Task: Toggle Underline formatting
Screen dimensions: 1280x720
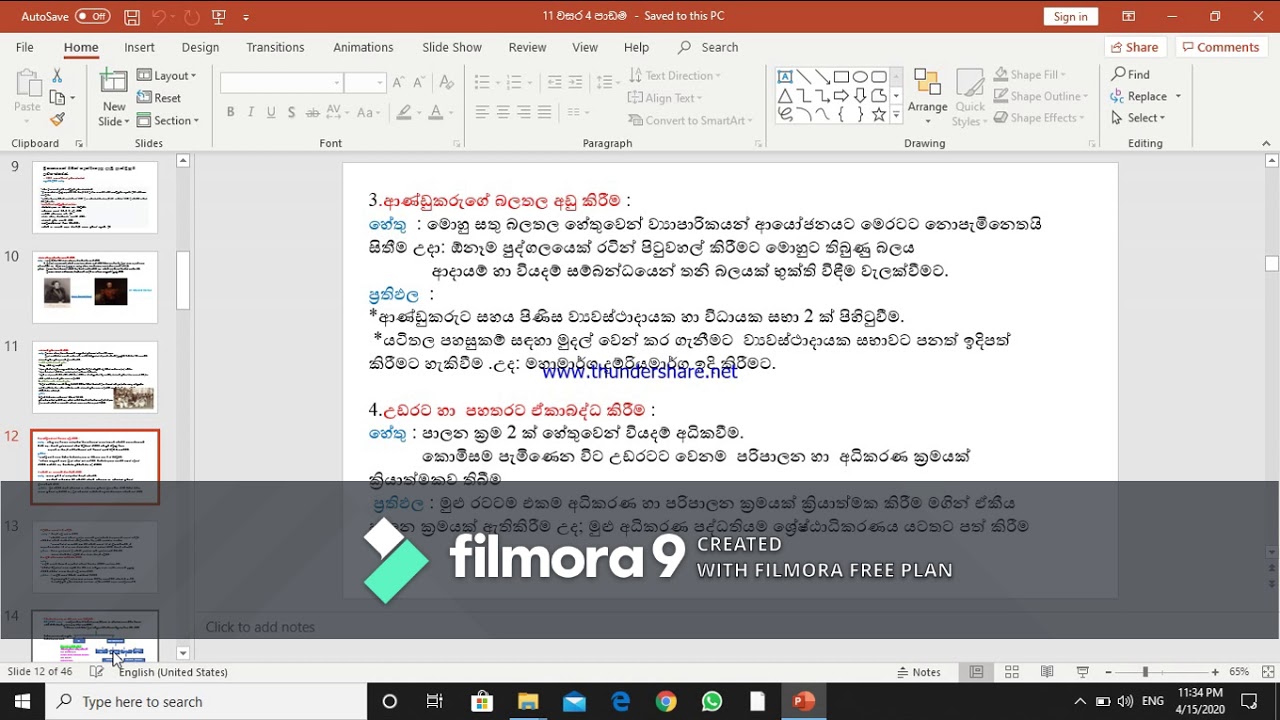Action: click(x=271, y=112)
